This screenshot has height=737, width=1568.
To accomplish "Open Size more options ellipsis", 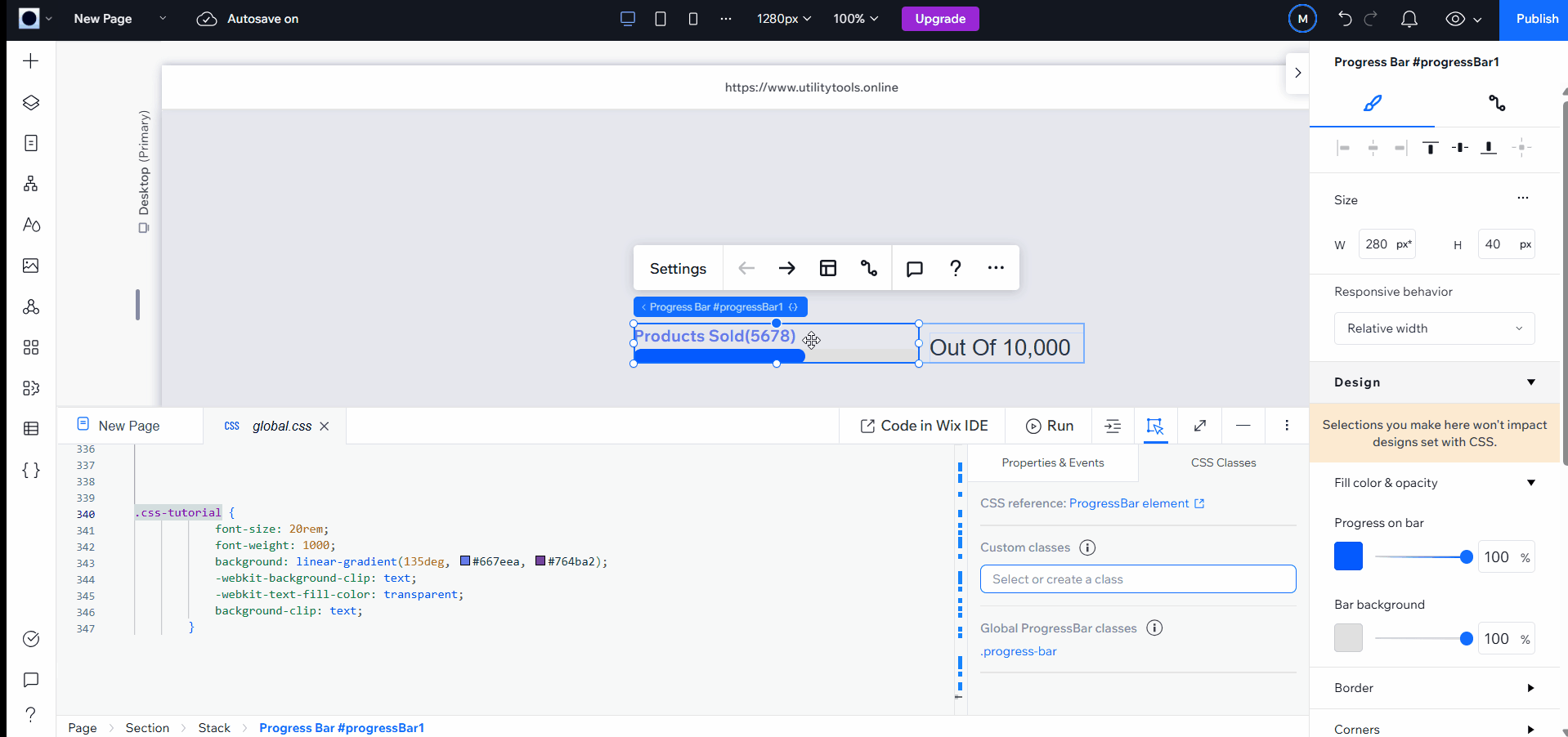I will point(1522,198).
